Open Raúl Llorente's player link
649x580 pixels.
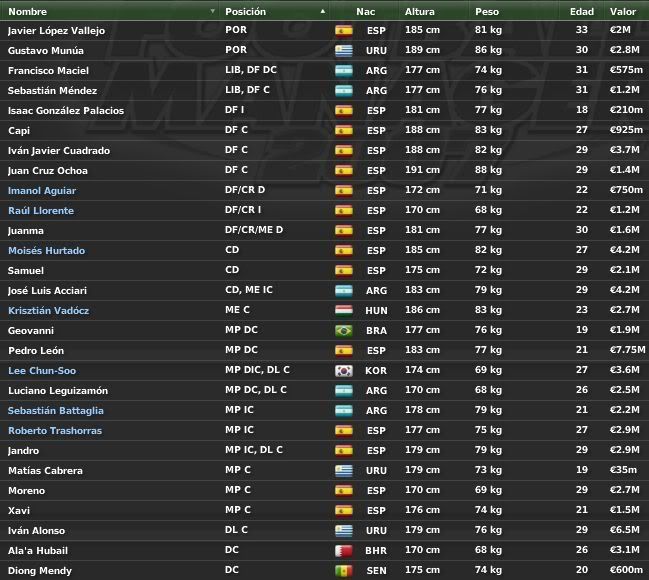[x=41, y=211]
